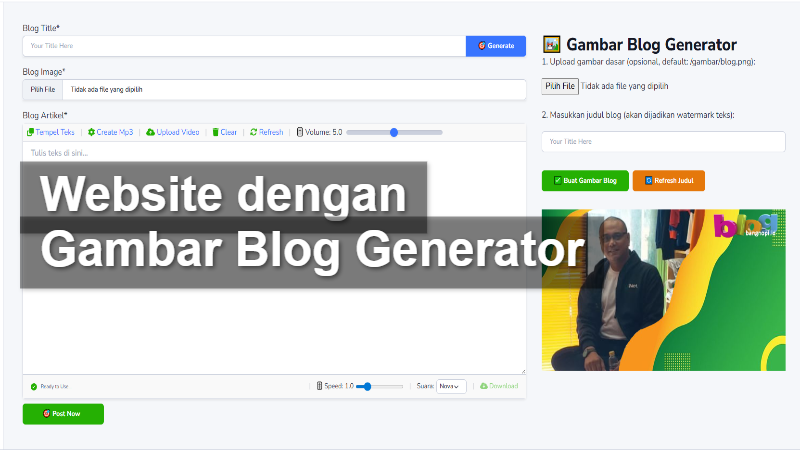Click the green Ready to Use status icon
Screen dimensions: 800x450
click(33, 386)
